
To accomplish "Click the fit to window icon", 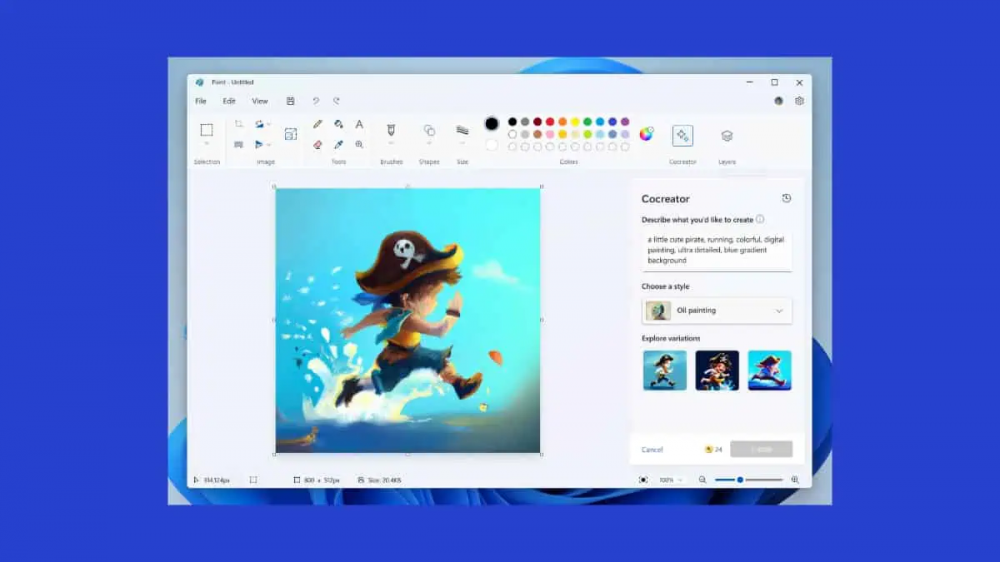I will [643, 480].
